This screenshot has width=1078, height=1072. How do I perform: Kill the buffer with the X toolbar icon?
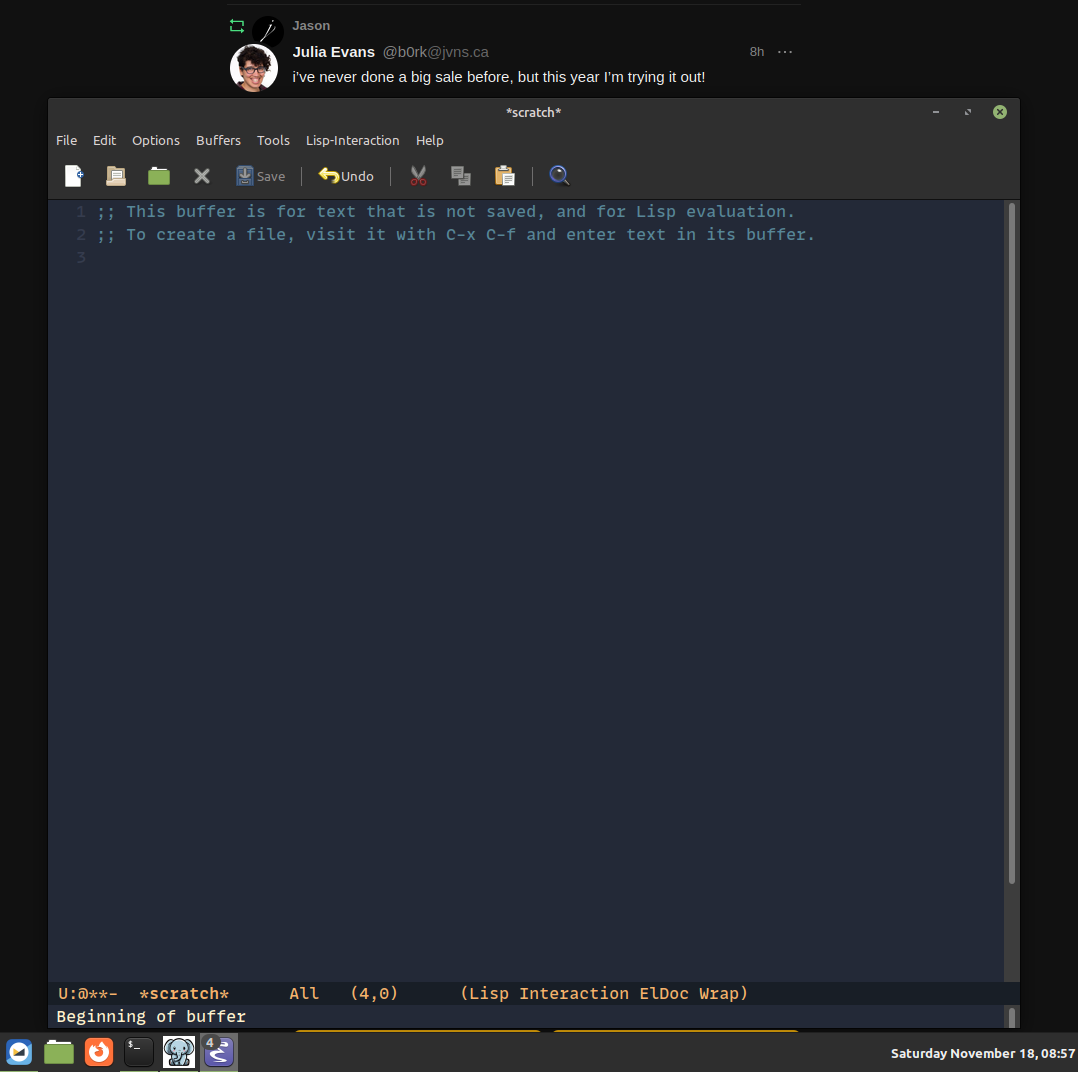click(201, 176)
